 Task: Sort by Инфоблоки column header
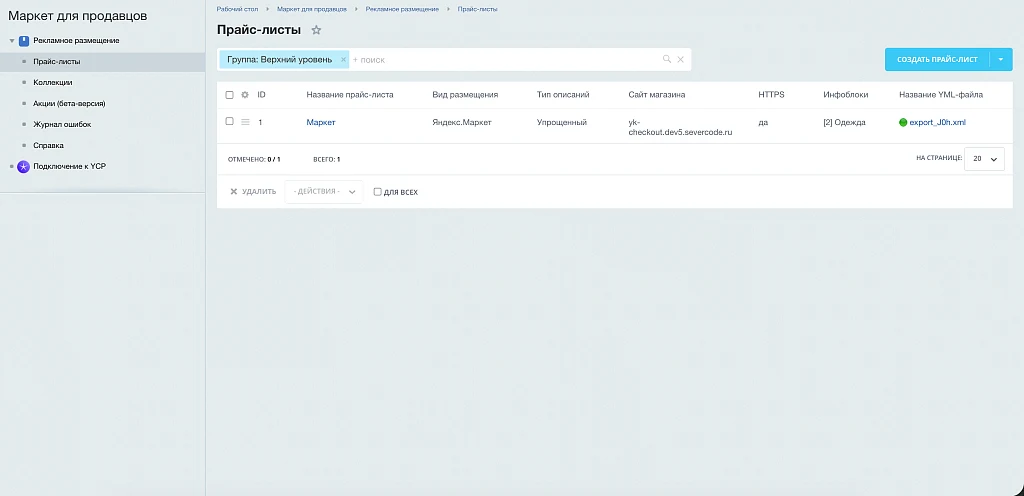point(846,95)
